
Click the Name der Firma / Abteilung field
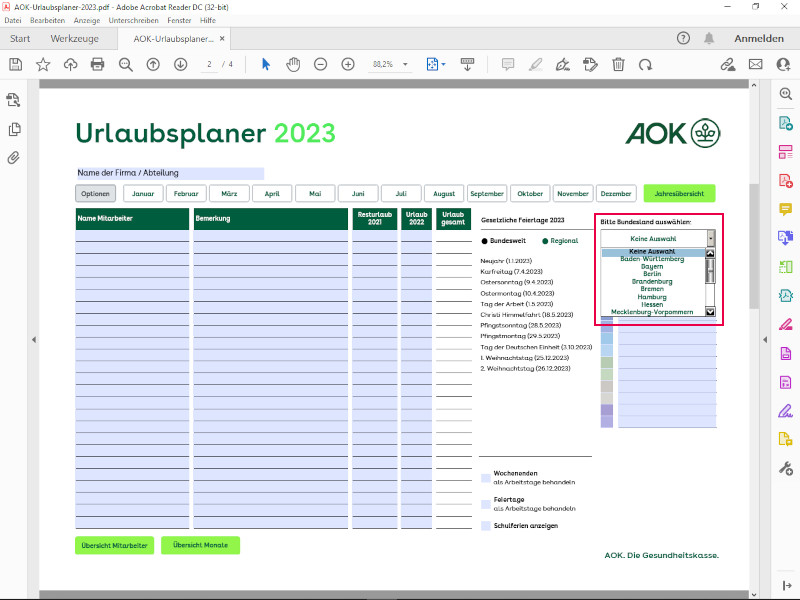click(x=170, y=173)
